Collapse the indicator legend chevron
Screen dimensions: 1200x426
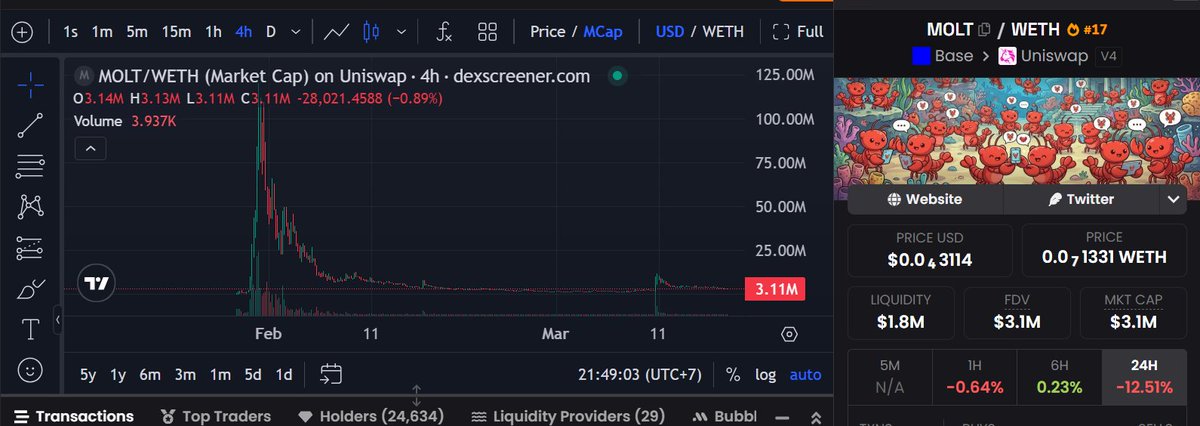pyautogui.click(x=89, y=149)
